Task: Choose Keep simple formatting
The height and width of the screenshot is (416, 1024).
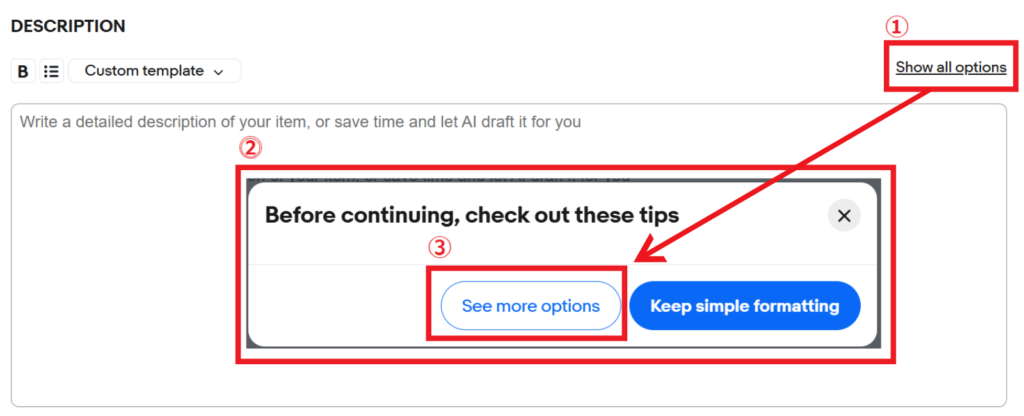Action: [744, 306]
